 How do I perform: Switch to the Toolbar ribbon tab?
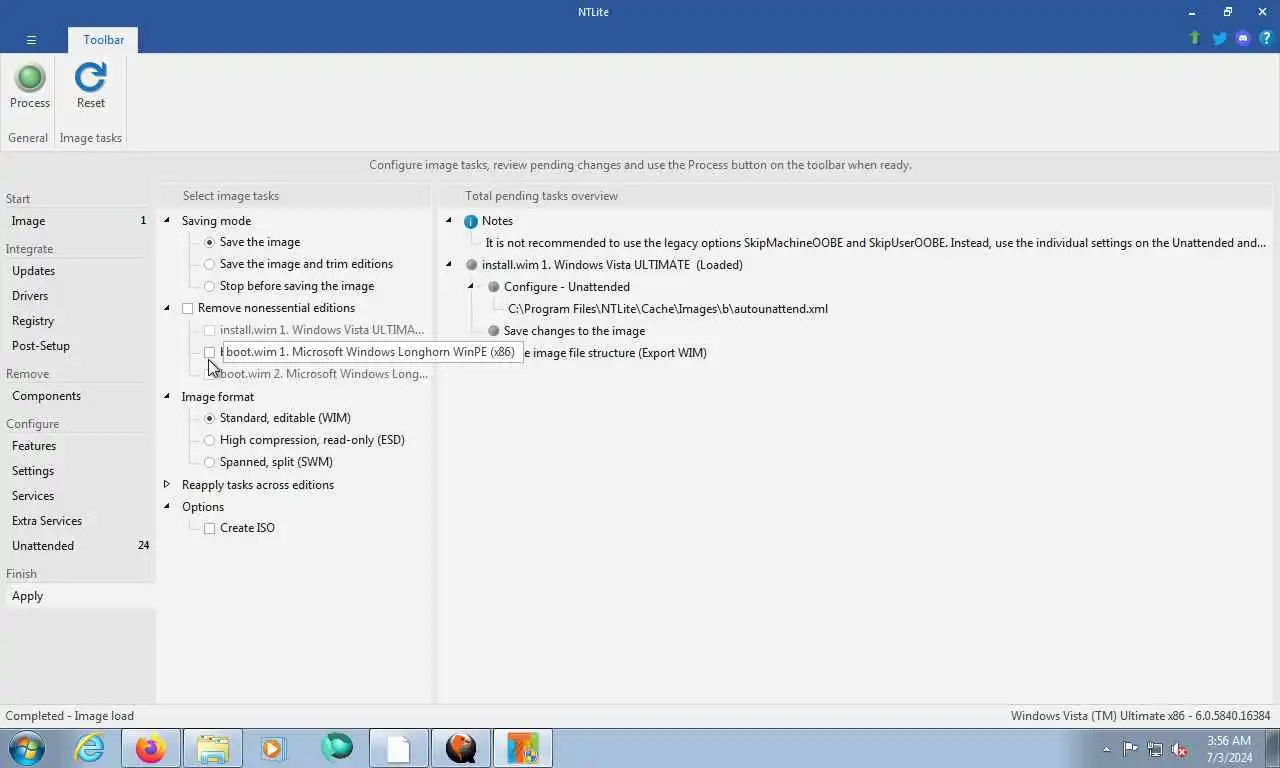coord(103,40)
